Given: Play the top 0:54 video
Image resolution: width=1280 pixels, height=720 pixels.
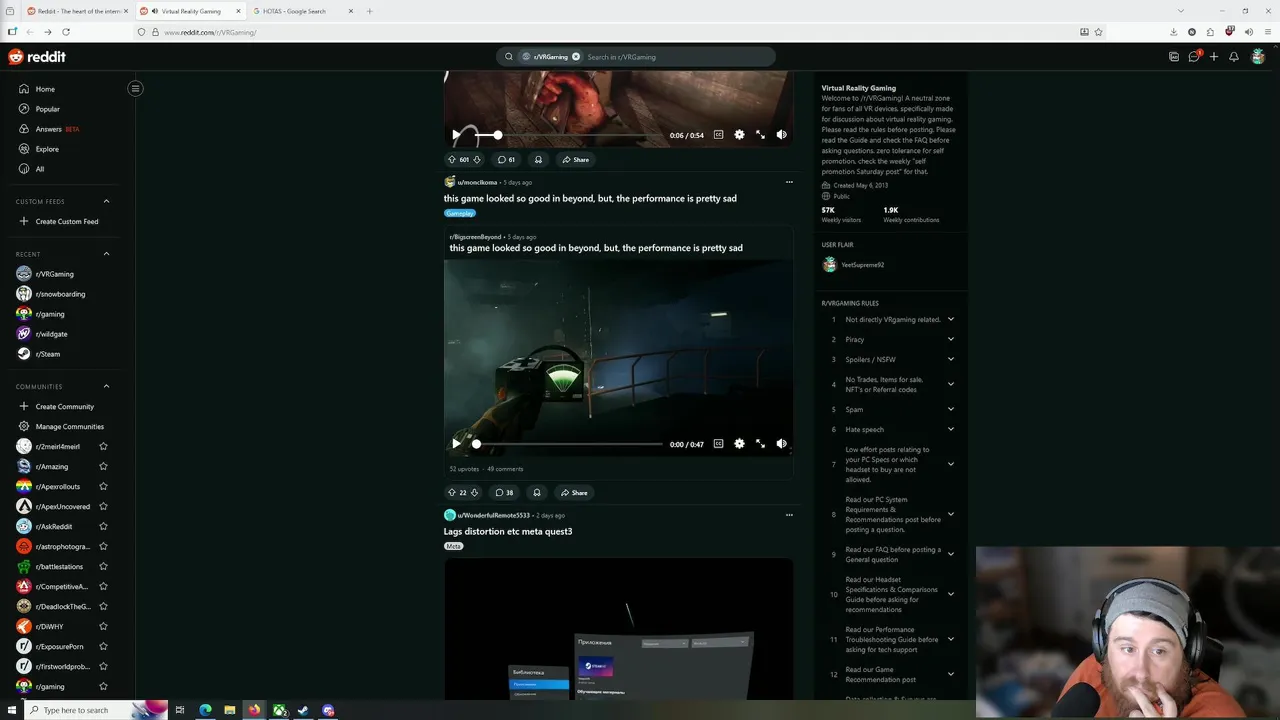Looking at the screenshot, I should [x=456, y=134].
